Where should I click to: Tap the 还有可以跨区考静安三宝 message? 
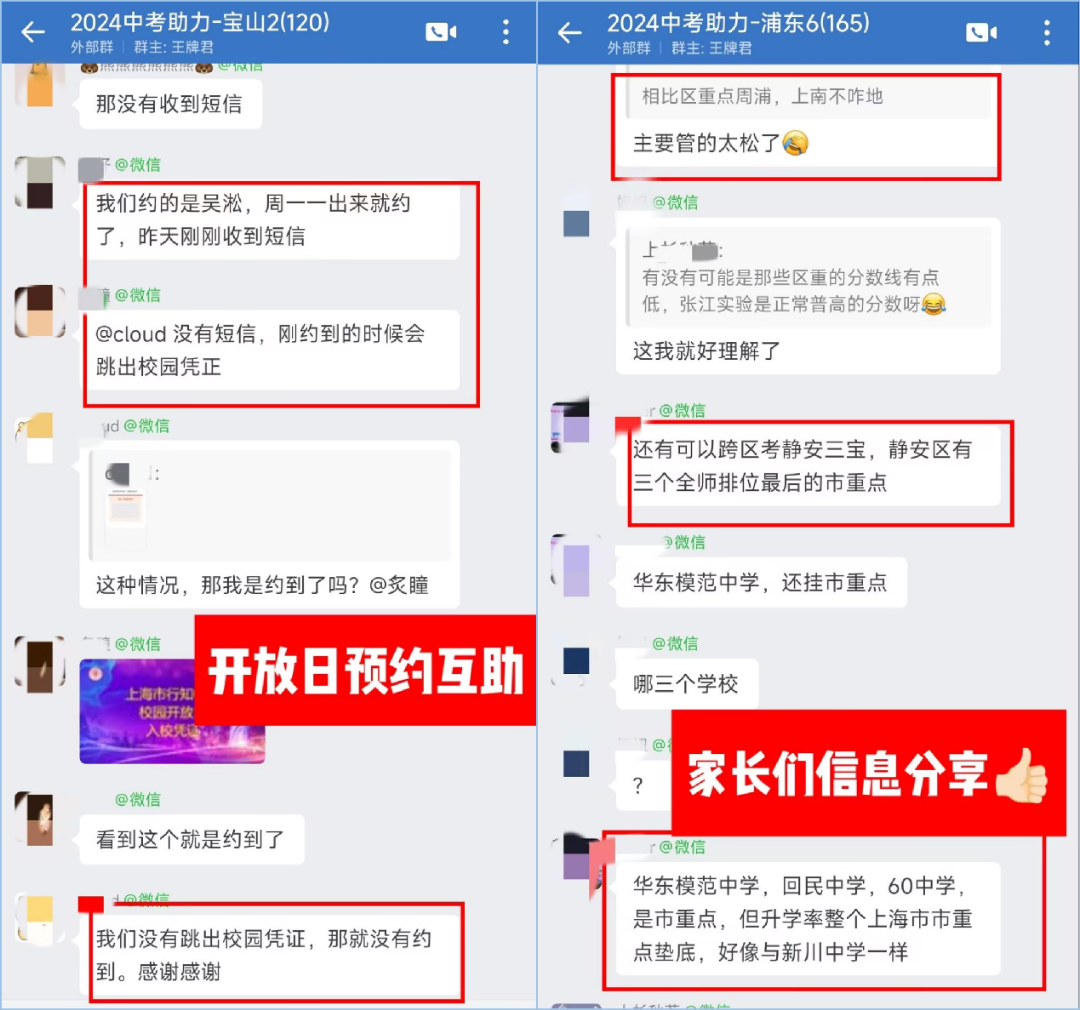[808, 466]
